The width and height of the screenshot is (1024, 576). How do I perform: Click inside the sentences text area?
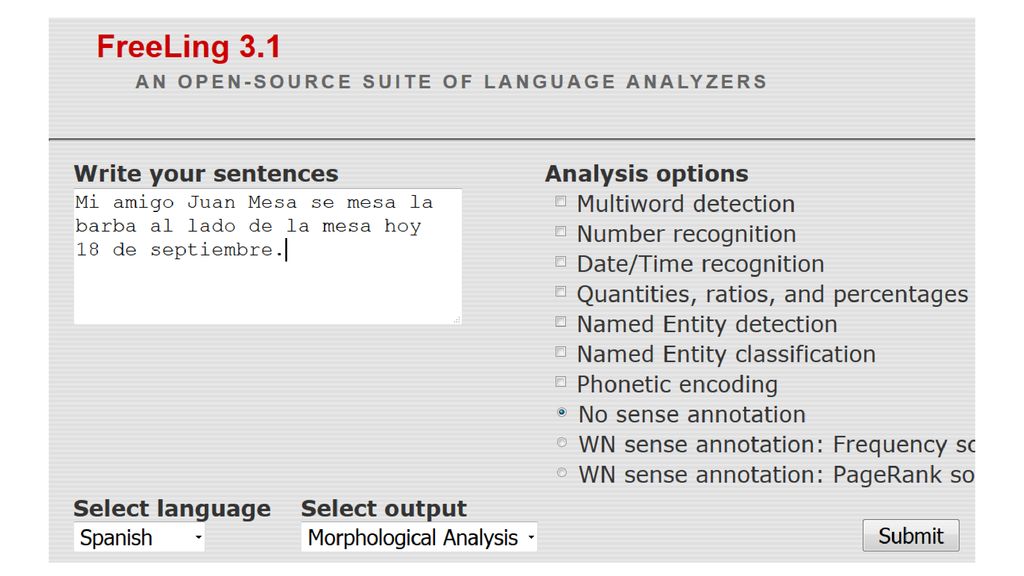tap(268, 257)
